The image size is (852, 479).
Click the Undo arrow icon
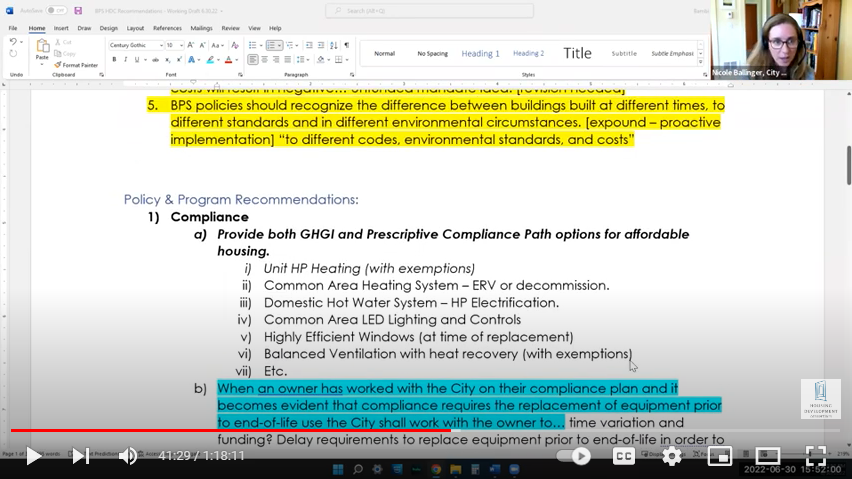(x=12, y=42)
